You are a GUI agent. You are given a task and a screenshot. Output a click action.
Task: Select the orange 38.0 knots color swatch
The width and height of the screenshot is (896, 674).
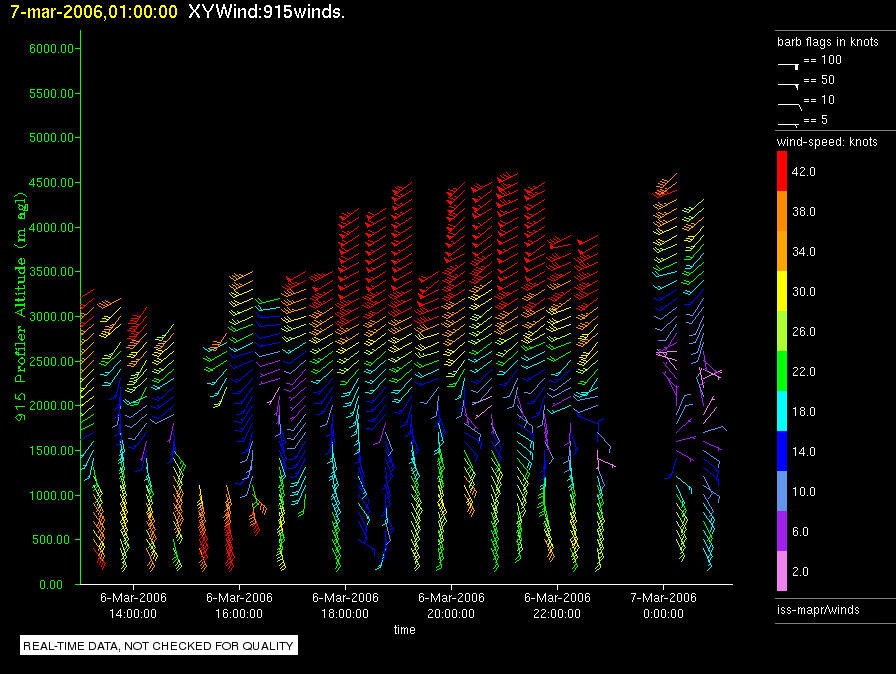[782, 212]
